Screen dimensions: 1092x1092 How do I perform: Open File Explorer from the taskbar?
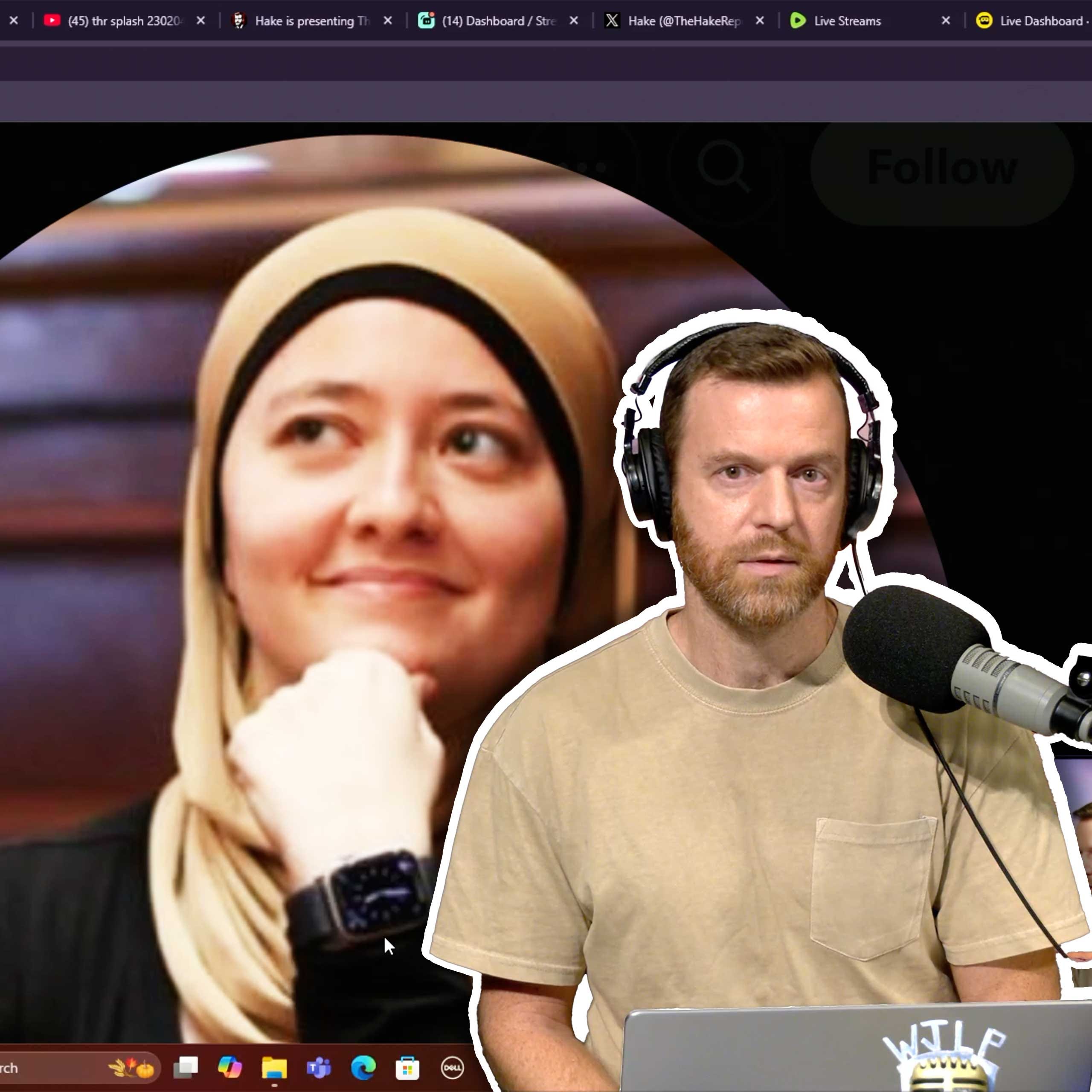pos(274,1068)
